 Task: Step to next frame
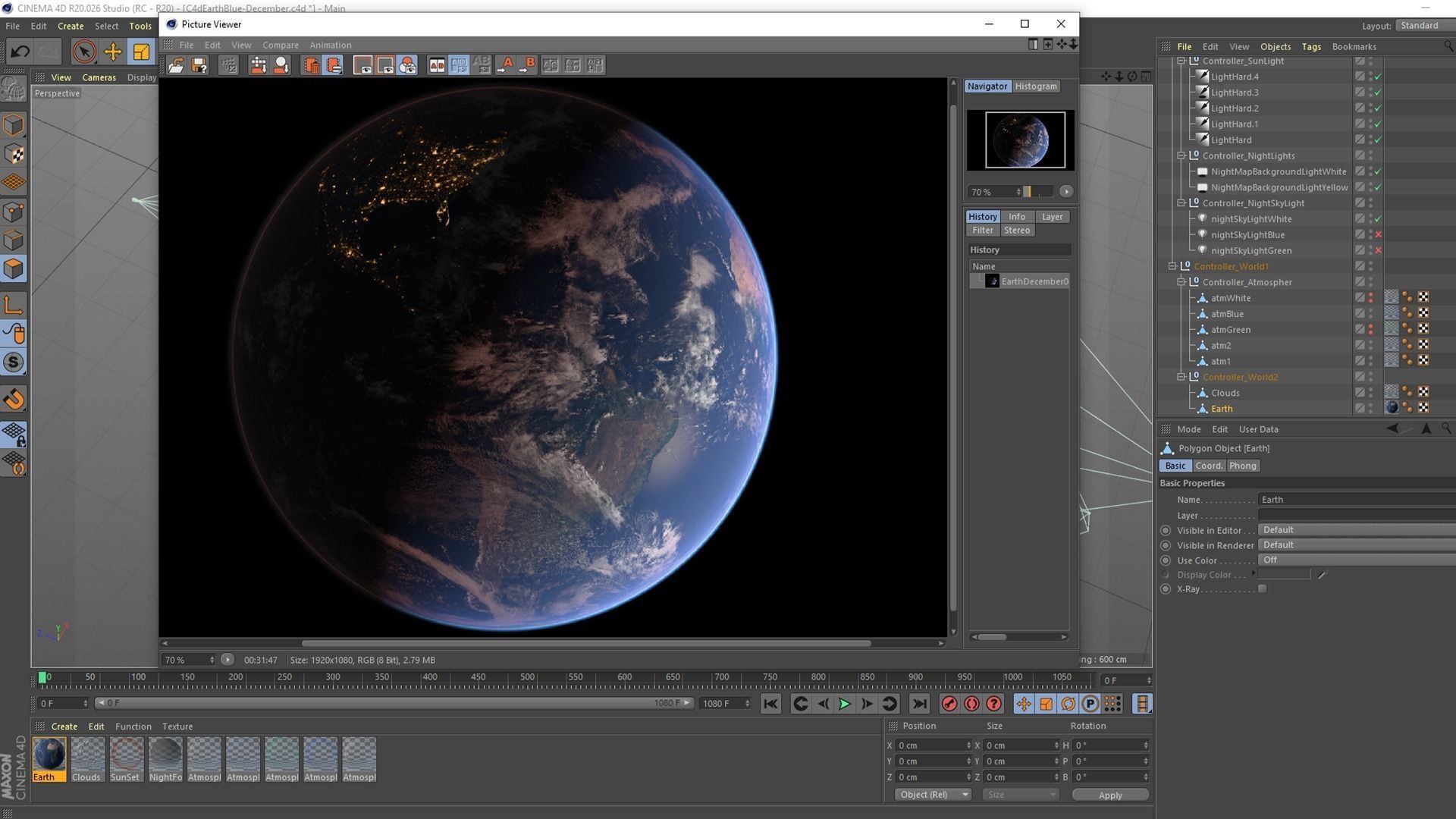867,704
